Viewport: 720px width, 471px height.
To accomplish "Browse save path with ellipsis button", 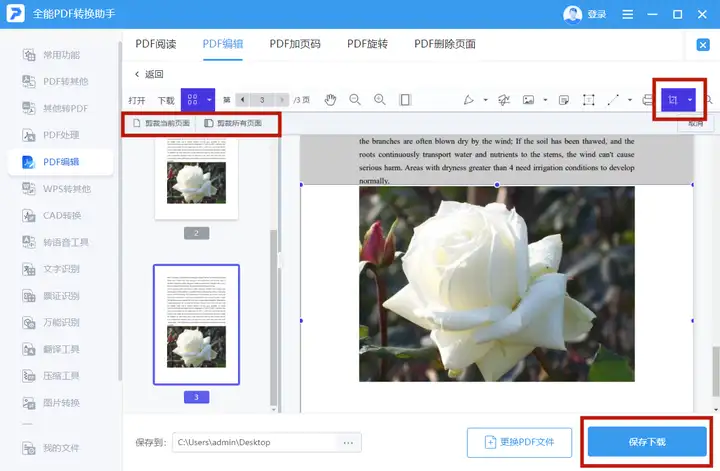I will click(x=349, y=443).
